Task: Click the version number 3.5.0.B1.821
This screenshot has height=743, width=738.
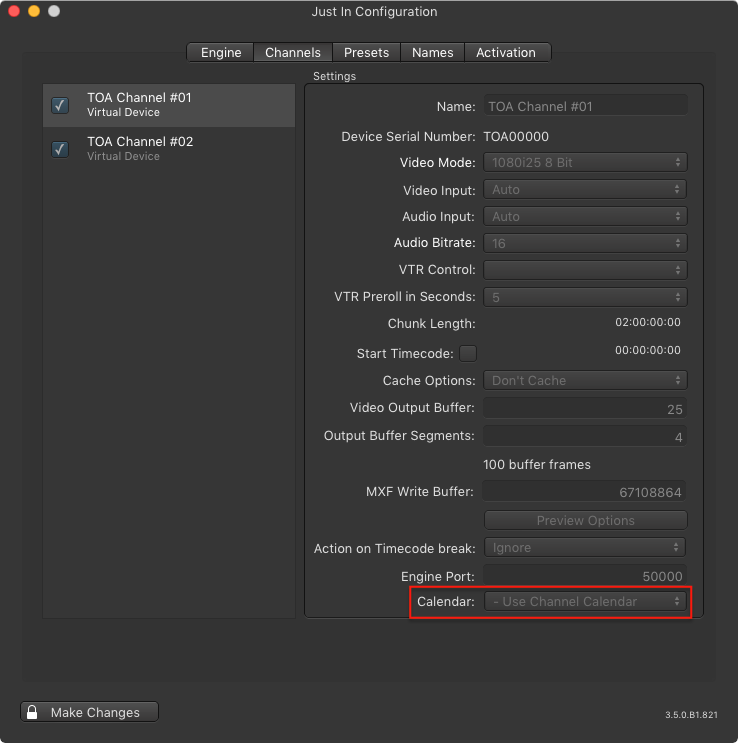Action: point(691,715)
